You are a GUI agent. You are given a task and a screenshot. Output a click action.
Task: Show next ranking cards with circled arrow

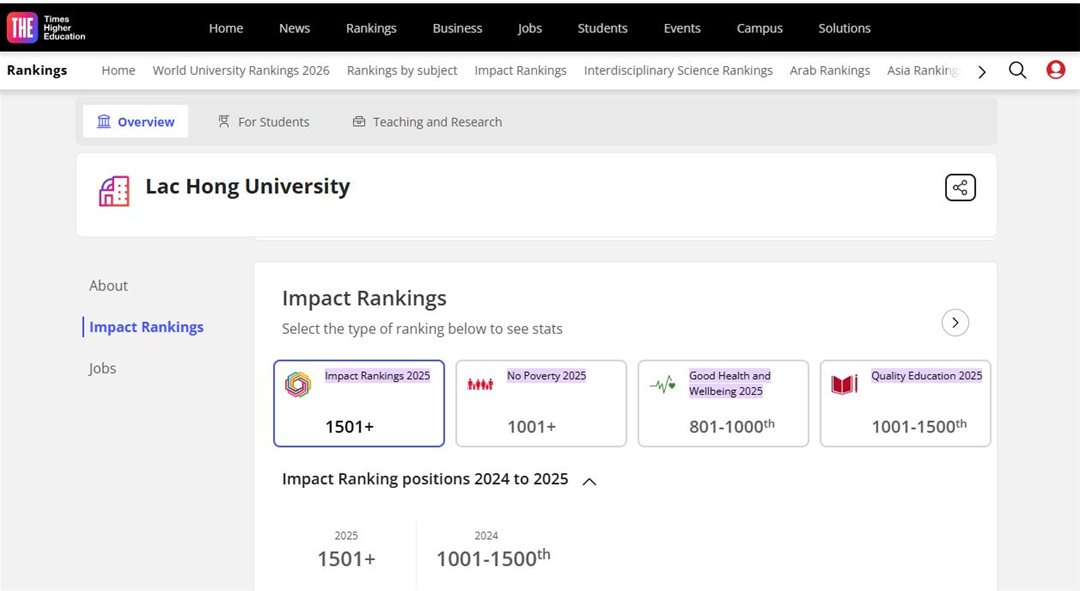pos(955,322)
